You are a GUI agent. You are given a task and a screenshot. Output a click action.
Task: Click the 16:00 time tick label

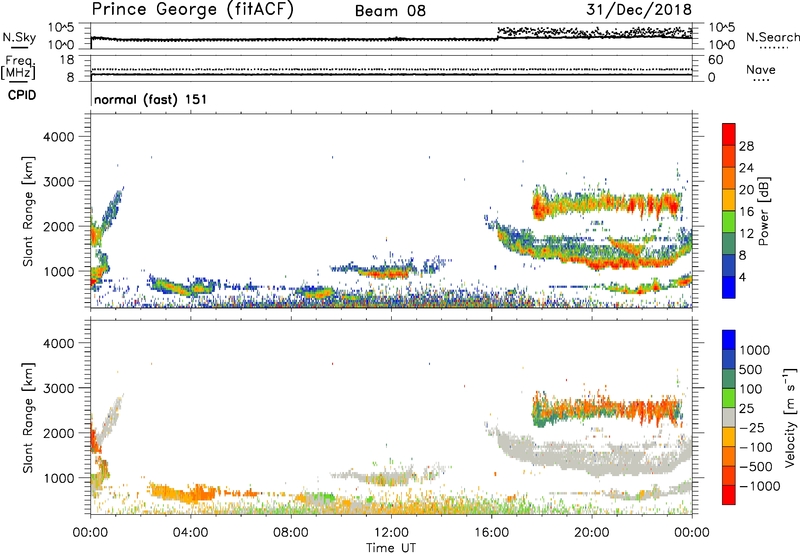pos(491,533)
